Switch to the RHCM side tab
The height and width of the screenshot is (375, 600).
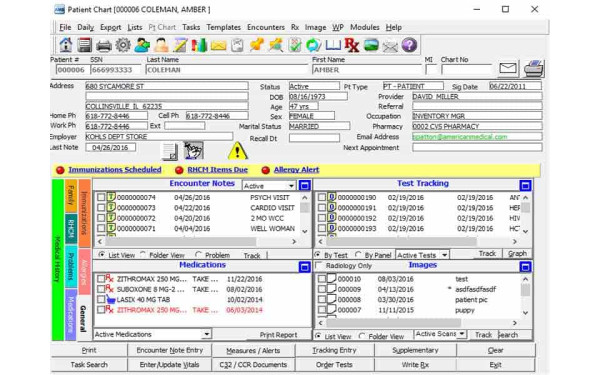click(71, 228)
